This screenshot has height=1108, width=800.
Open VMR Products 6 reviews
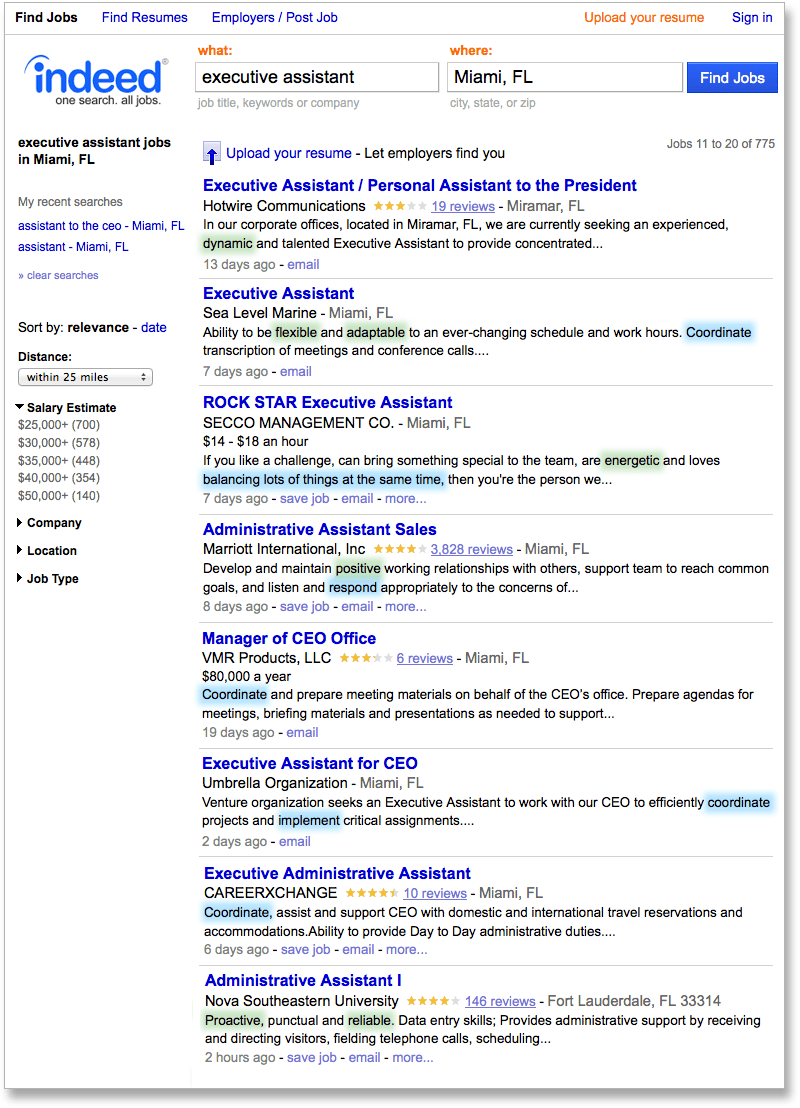pos(425,658)
